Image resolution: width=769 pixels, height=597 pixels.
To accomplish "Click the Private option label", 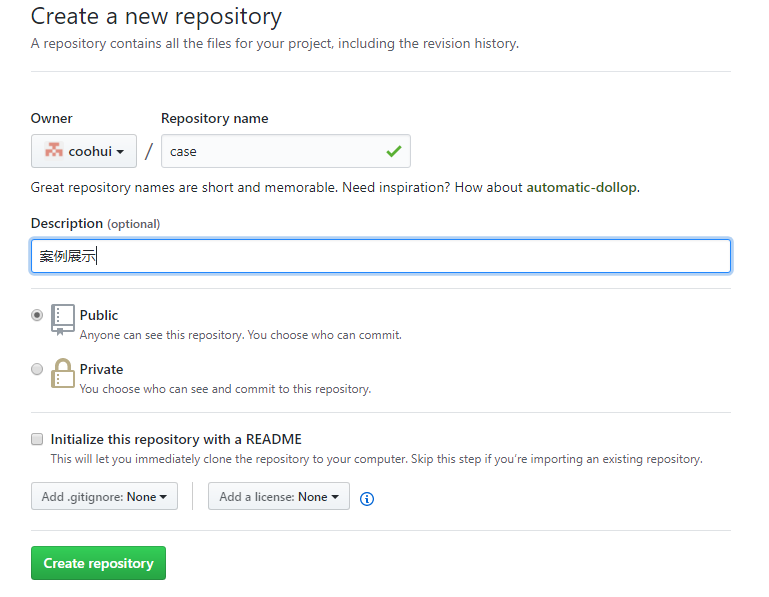I will [x=102, y=369].
